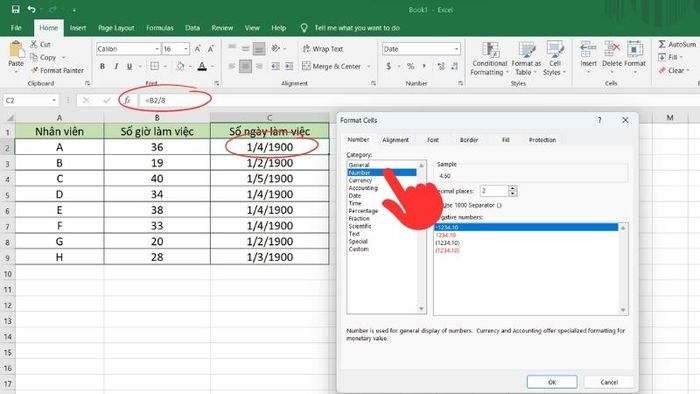
Task: Apply fill color with paint bucket icon
Action: click(180, 66)
